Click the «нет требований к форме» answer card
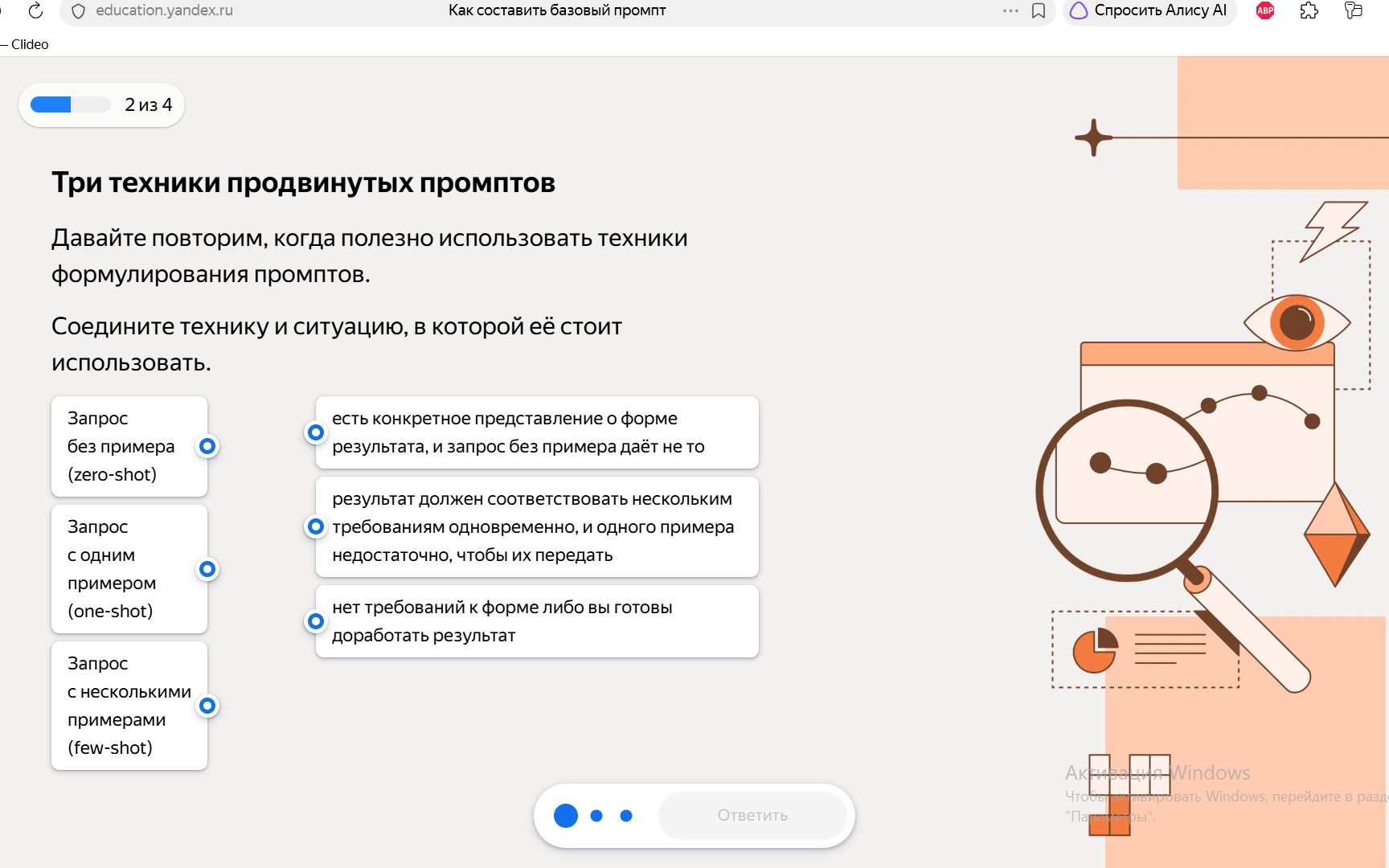 point(537,621)
